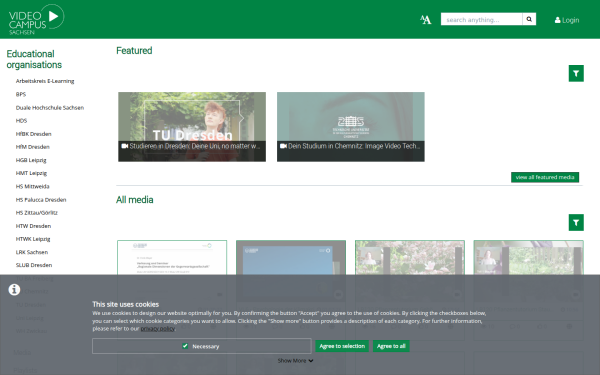Image resolution: width=600 pixels, height=375 pixels.
Task: Select SLUB Dresden organisation
Action: click(x=34, y=265)
